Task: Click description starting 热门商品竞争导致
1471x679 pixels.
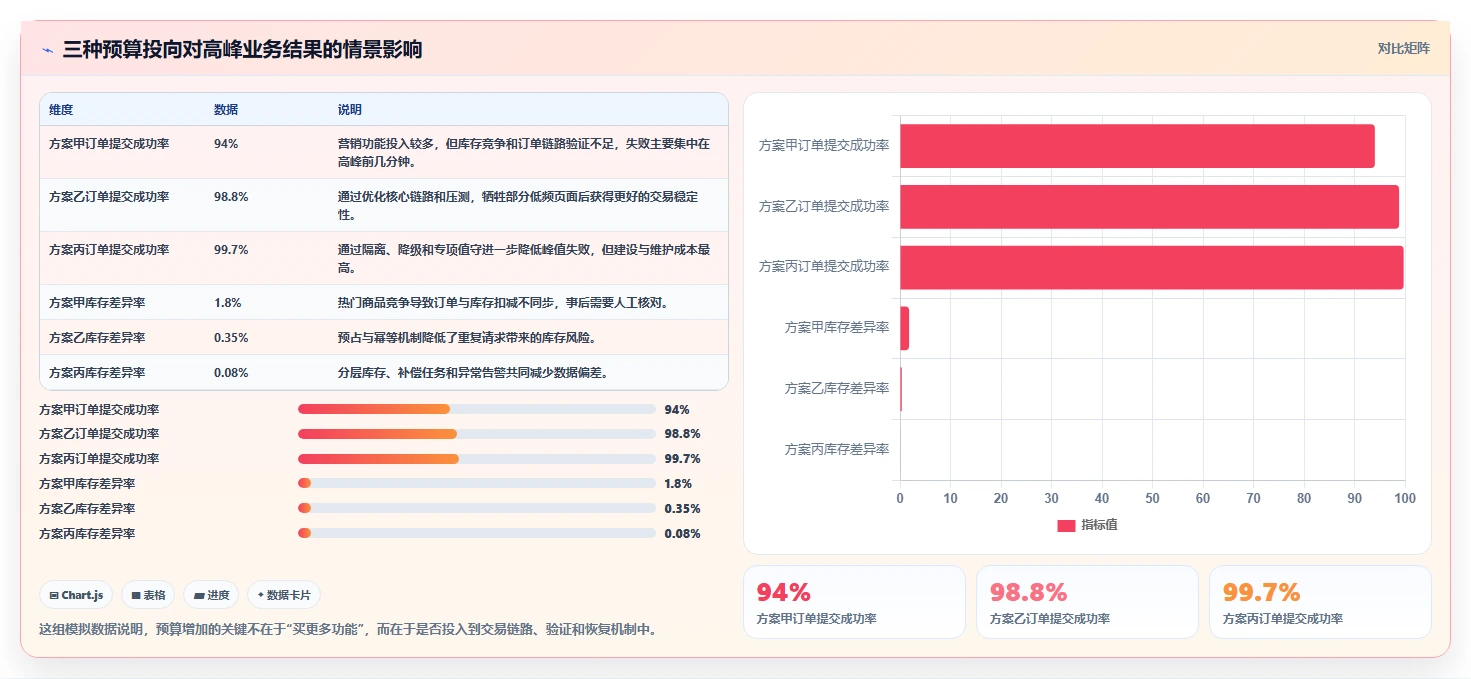Action: (502, 302)
